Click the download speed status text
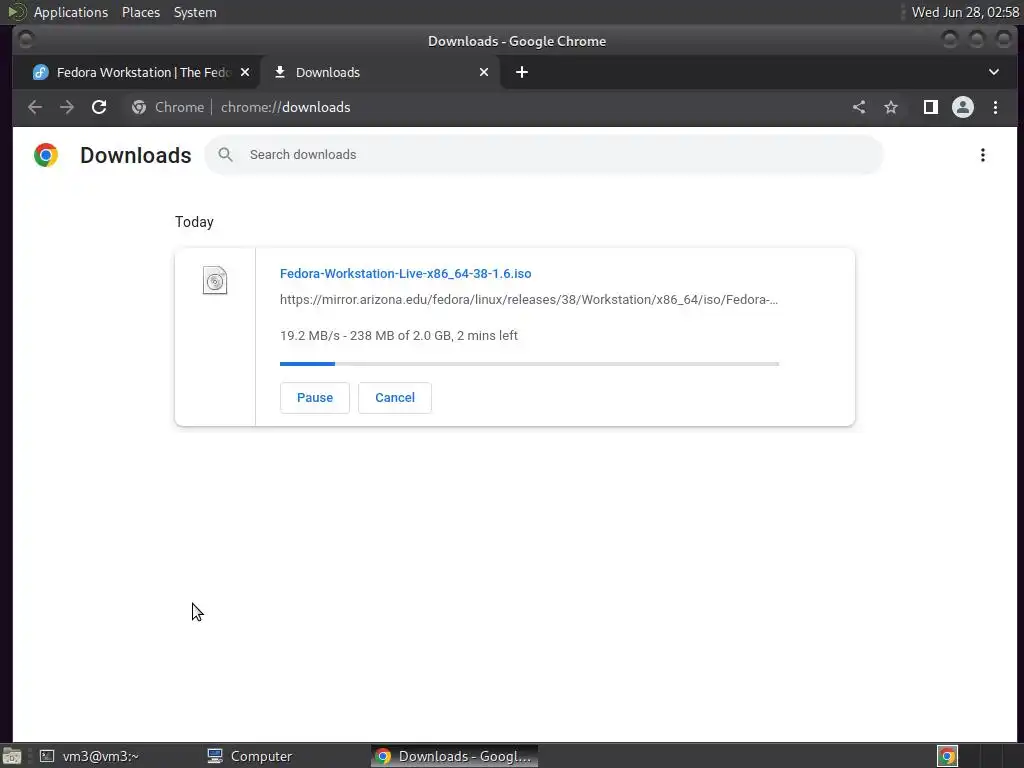 [x=399, y=336]
